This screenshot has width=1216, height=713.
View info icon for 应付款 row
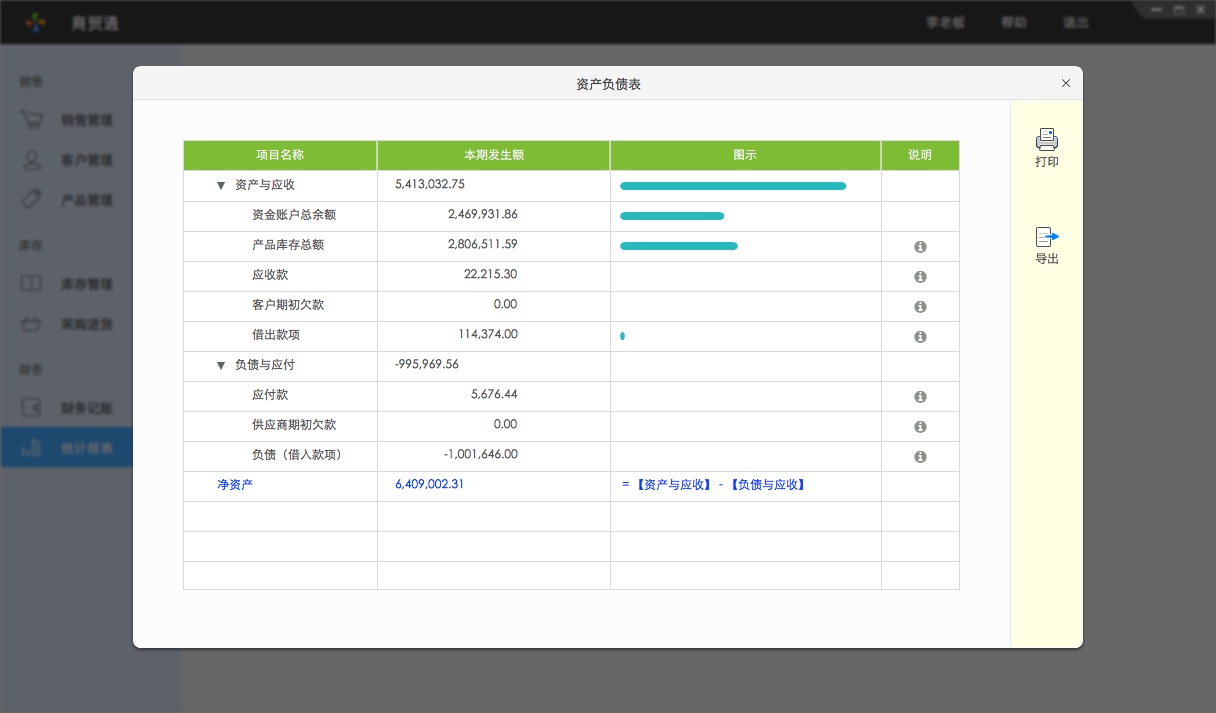coord(920,397)
